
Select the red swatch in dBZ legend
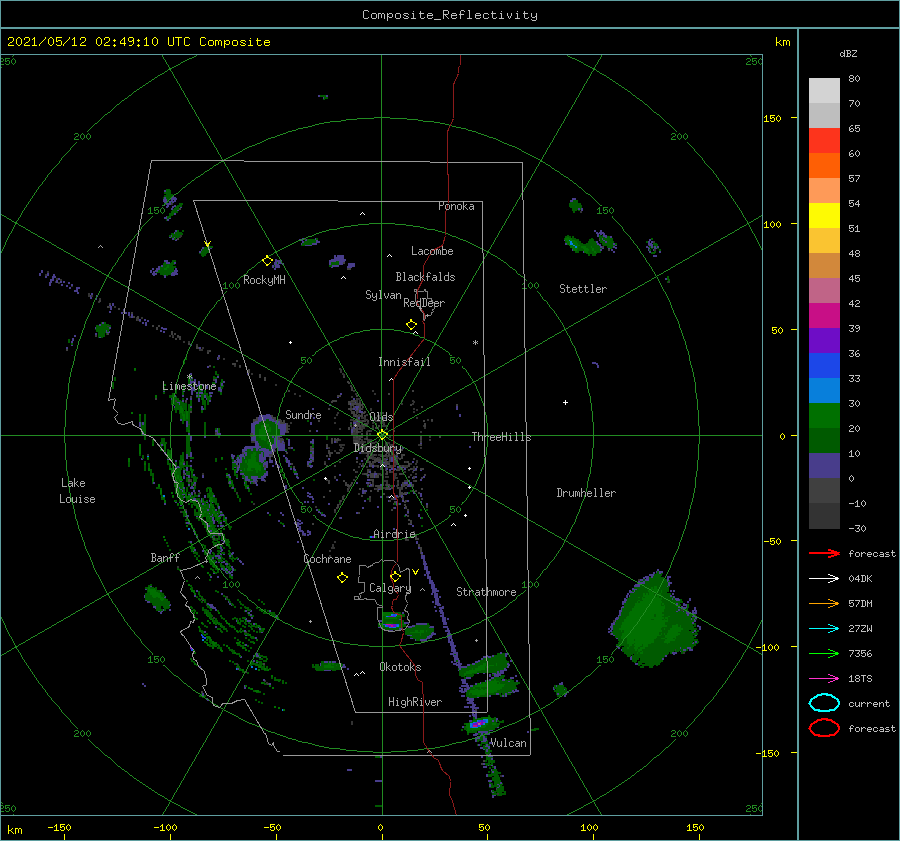click(824, 140)
